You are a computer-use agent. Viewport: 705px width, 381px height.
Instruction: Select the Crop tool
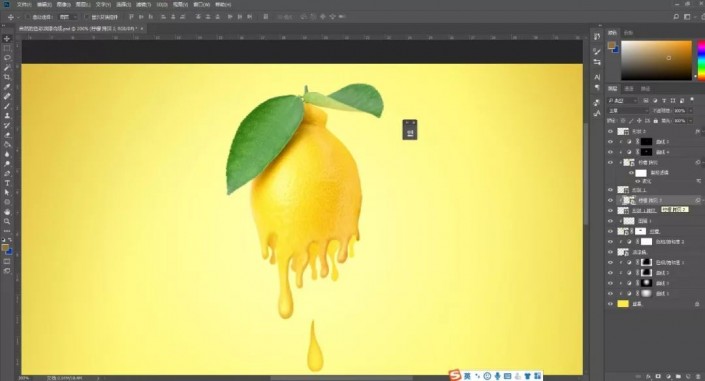[x=7, y=77]
